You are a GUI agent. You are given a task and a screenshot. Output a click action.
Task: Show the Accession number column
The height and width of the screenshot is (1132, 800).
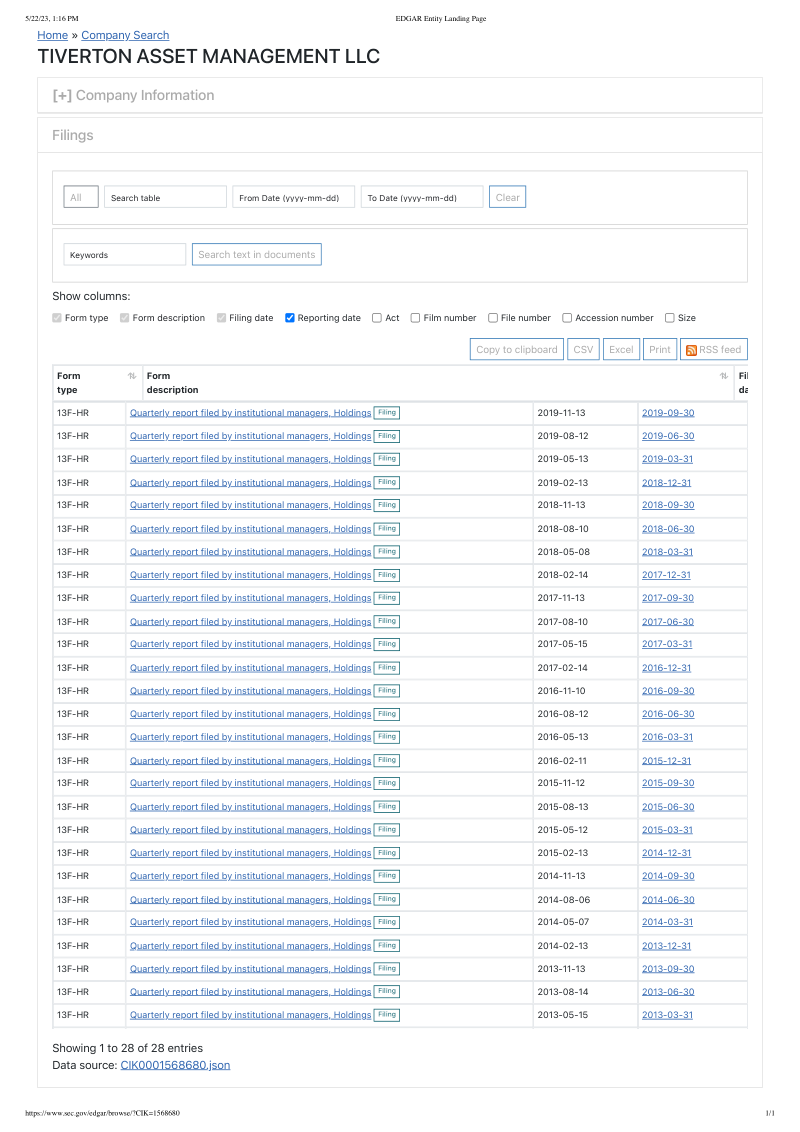click(x=568, y=318)
